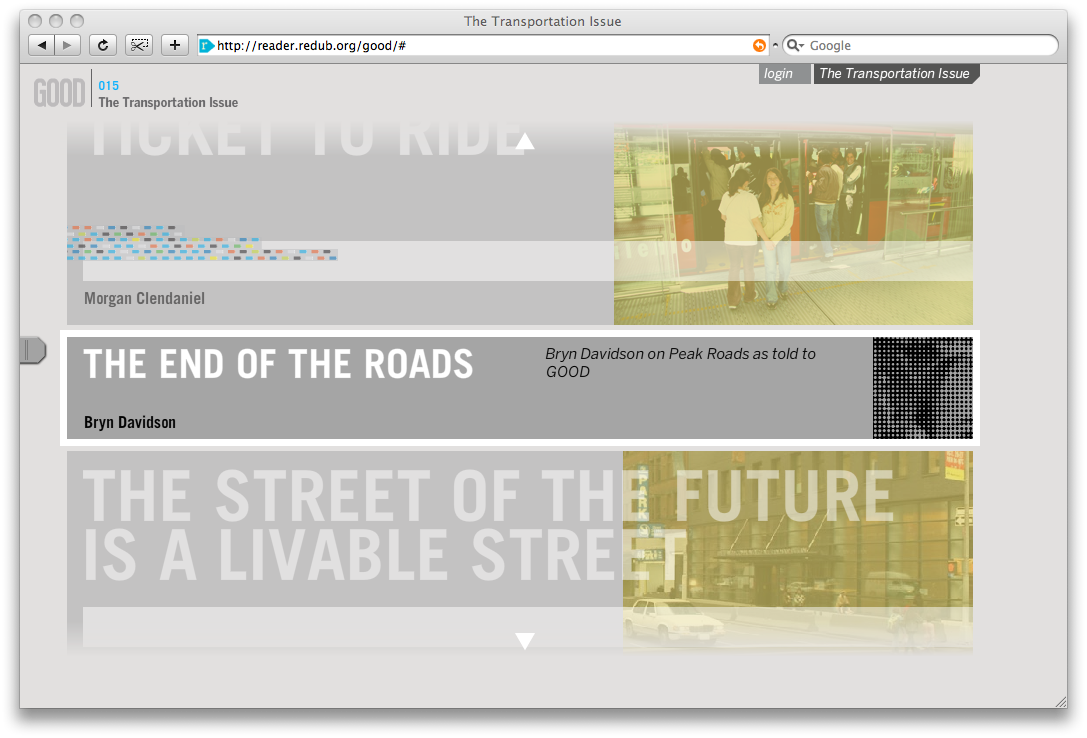
Task: Open the Ticket to Ride article title
Action: click(x=306, y=139)
